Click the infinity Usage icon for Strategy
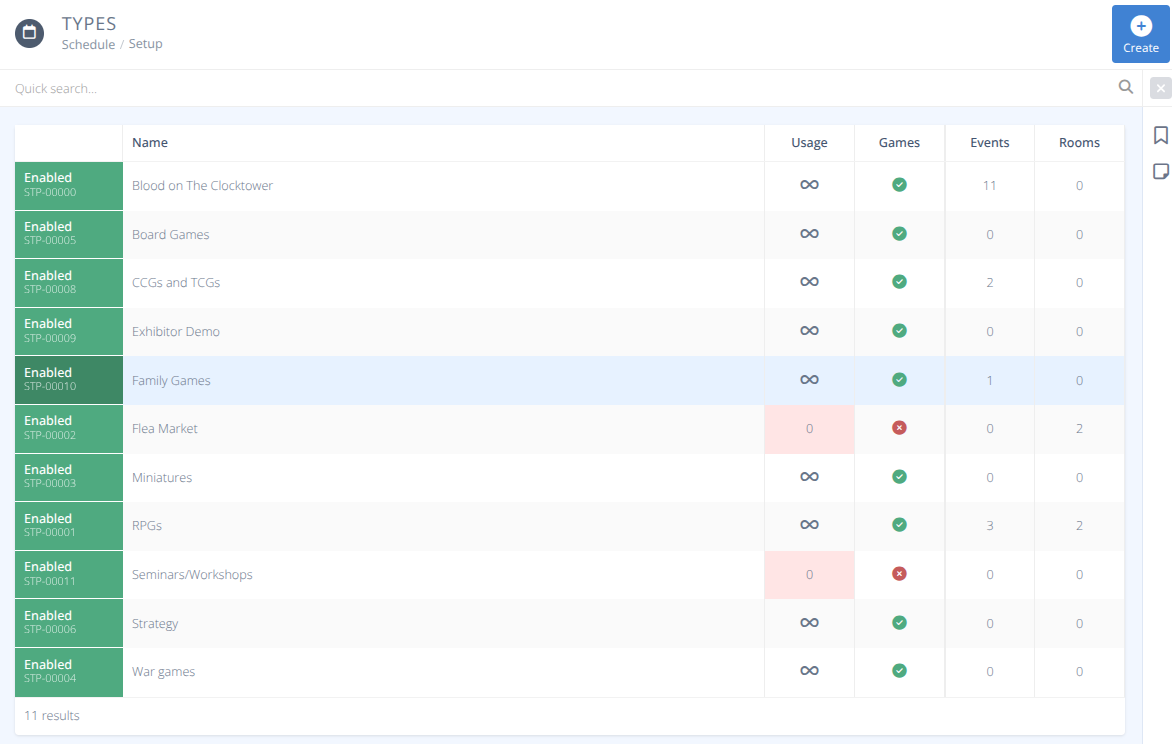Screen dimensions: 1172x744 808,622
